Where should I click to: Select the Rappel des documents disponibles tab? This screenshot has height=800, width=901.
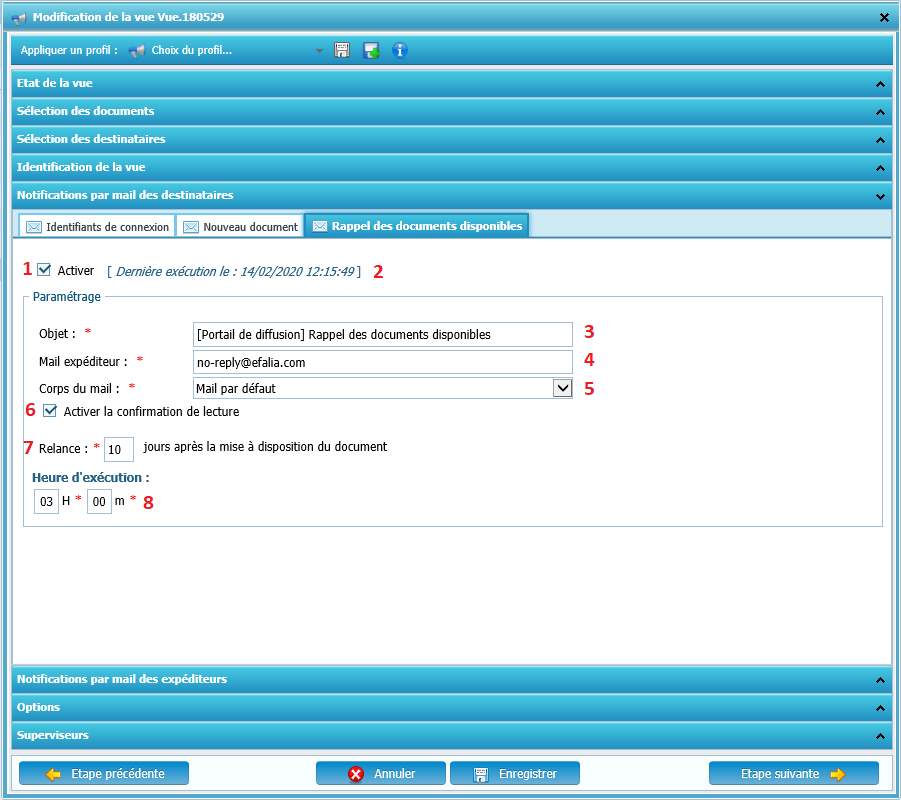(416, 226)
